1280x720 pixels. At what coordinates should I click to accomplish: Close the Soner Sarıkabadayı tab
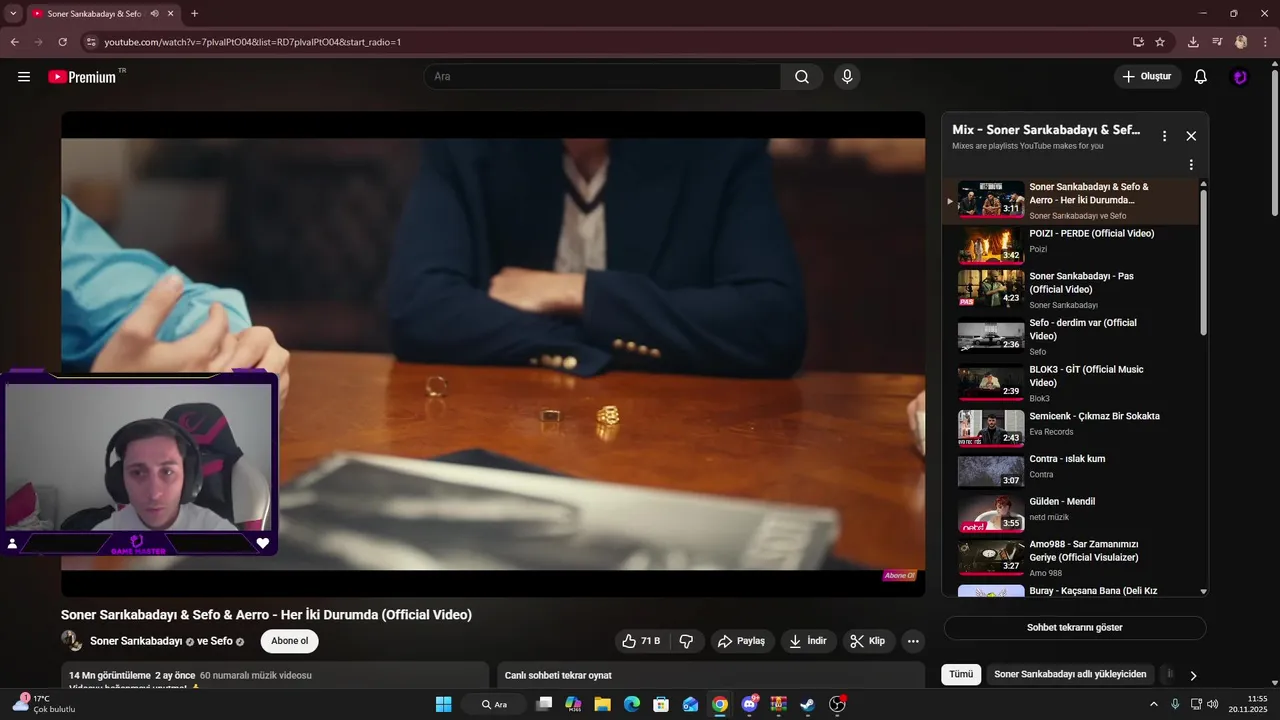coord(171,14)
